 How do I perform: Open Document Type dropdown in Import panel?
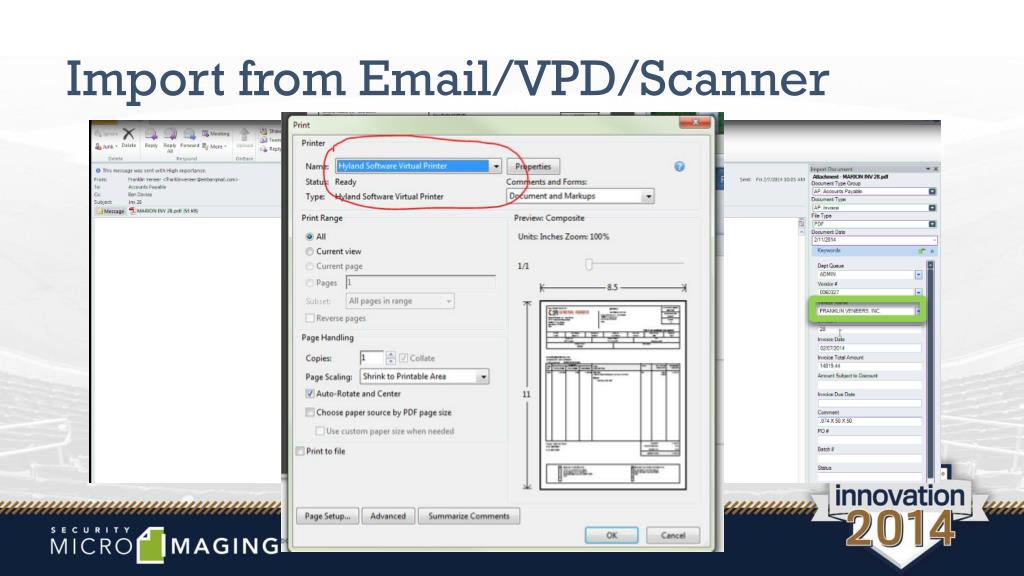pos(932,208)
